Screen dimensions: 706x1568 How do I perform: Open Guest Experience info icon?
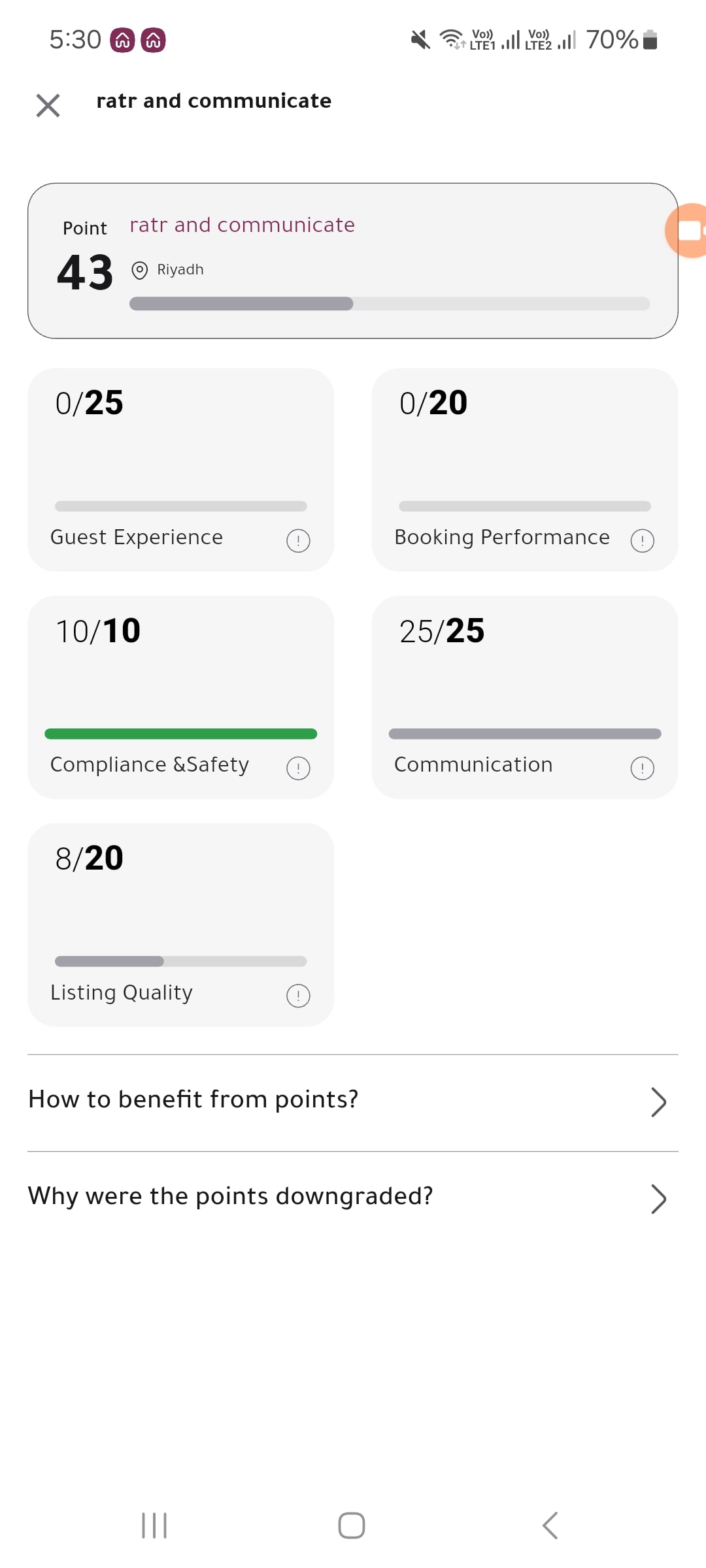(298, 540)
